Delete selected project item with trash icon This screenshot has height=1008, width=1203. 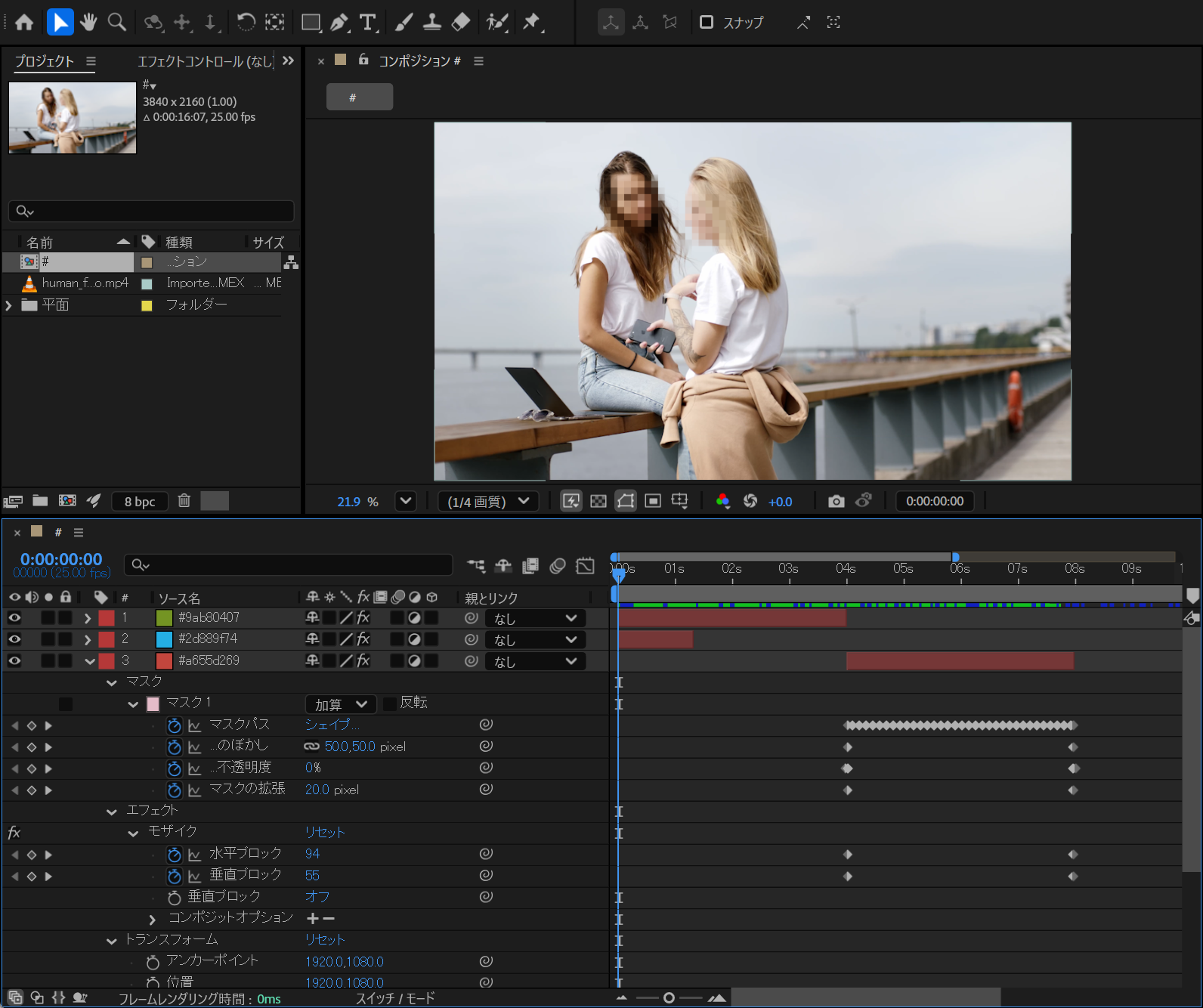pos(184,501)
